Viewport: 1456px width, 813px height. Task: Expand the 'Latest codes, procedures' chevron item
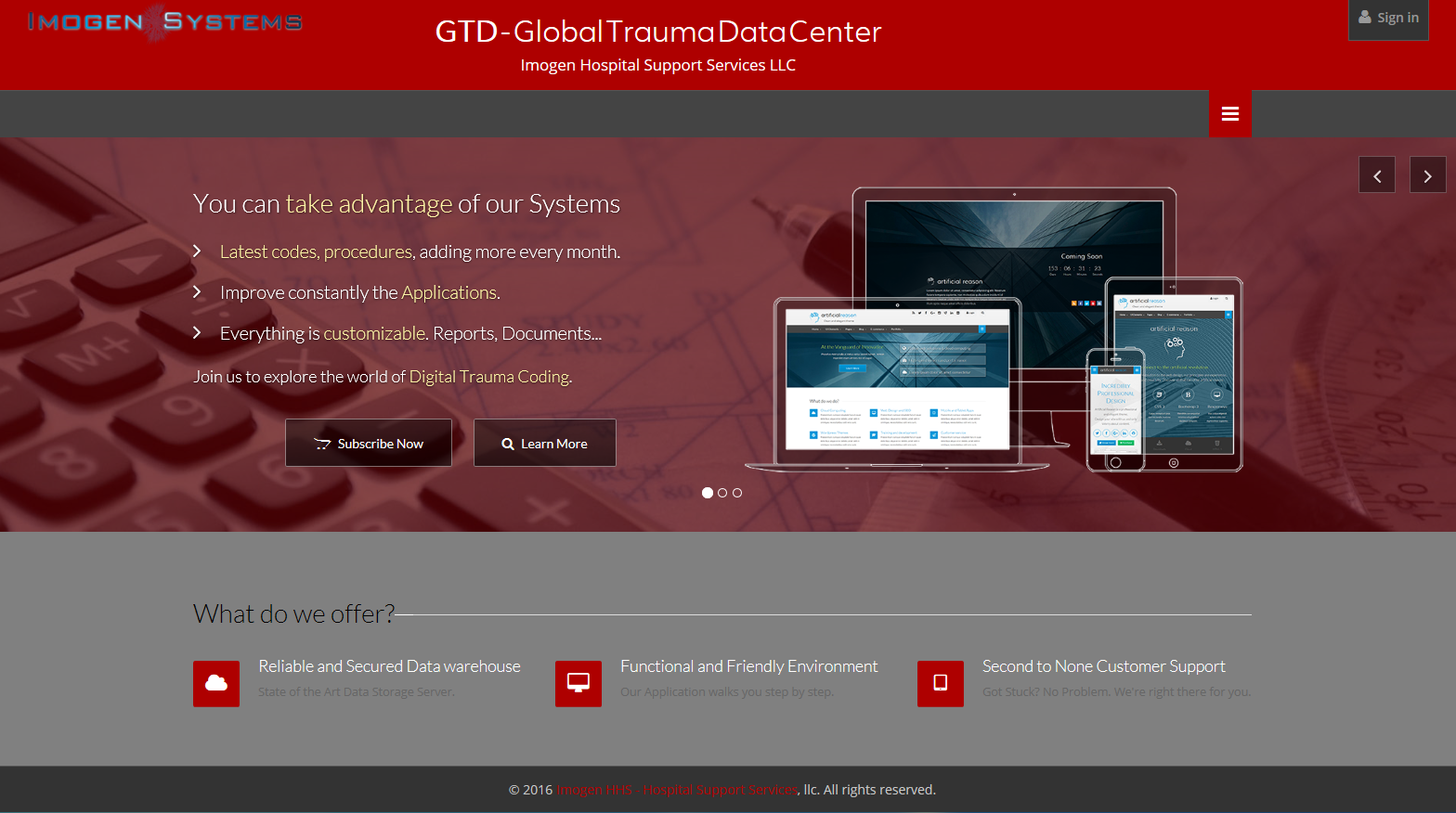click(197, 252)
